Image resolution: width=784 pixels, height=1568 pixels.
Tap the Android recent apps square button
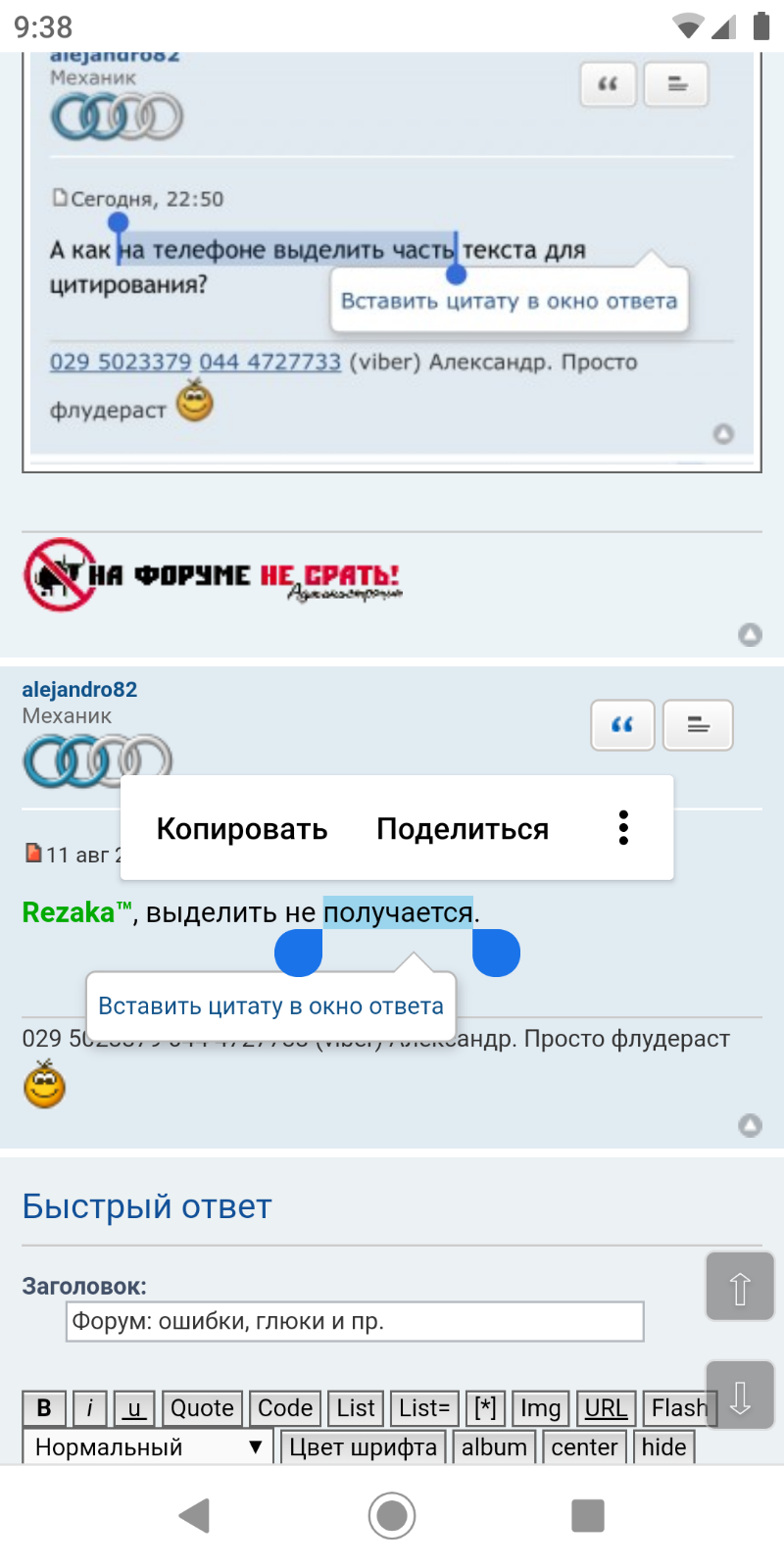[588, 1515]
